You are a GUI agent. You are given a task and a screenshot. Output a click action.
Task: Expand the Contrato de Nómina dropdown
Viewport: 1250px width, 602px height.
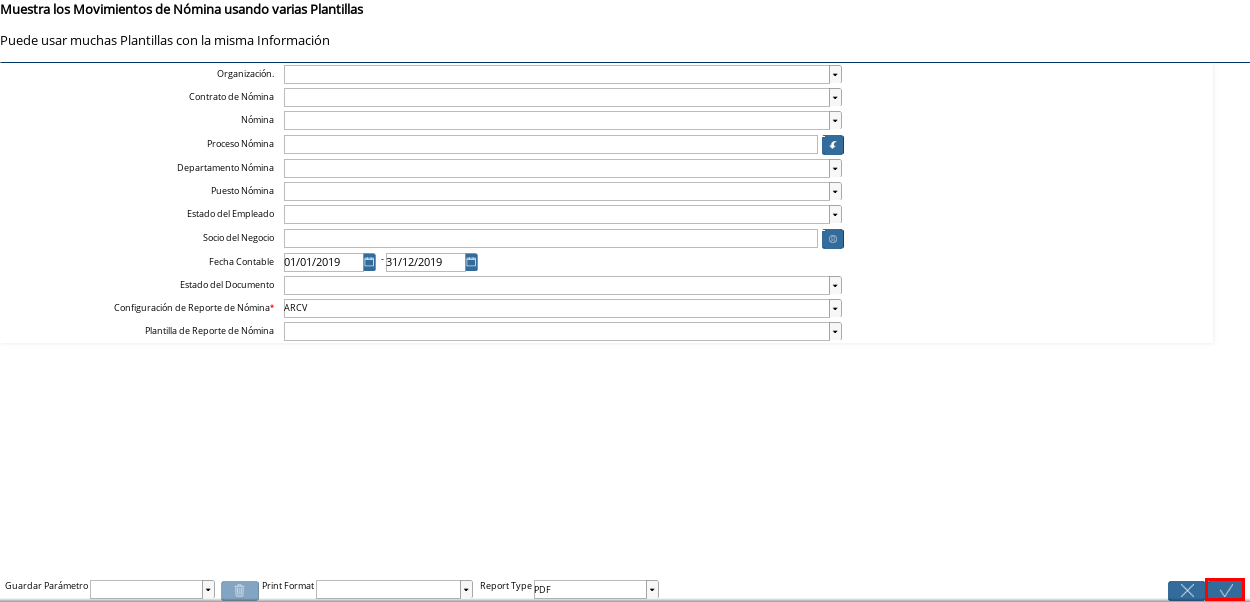835,97
